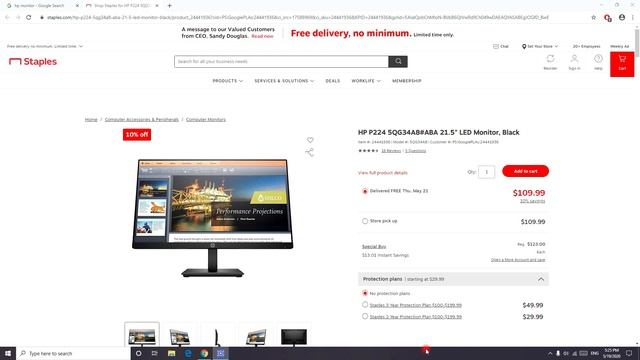Select the first front-view monitor thumbnail
This screenshot has height=360, width=640.
point(142,336)
